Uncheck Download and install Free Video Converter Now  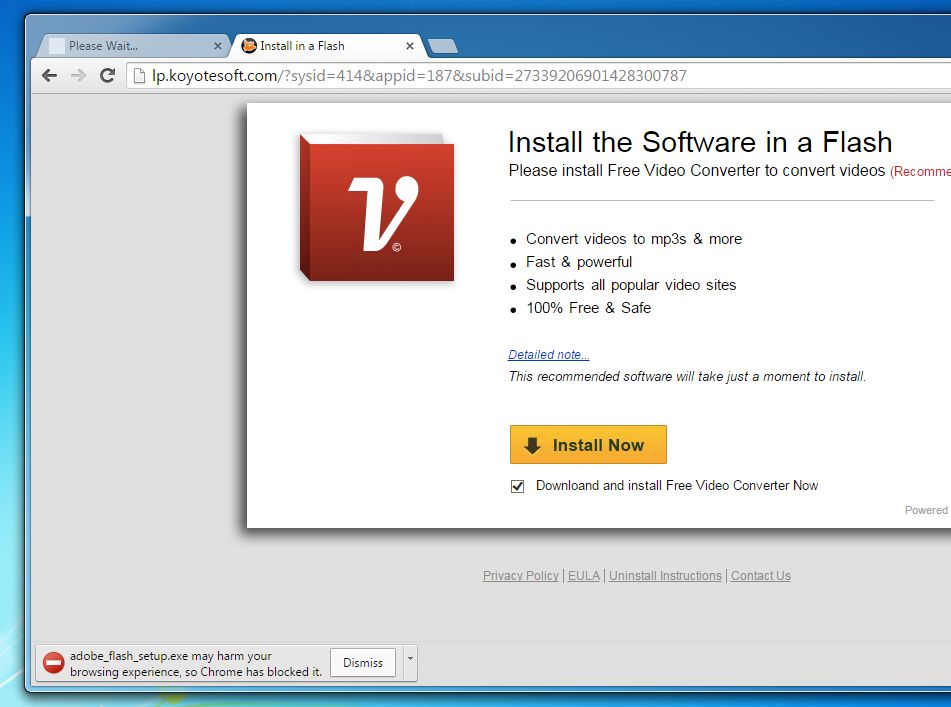(x=517, y=486)
